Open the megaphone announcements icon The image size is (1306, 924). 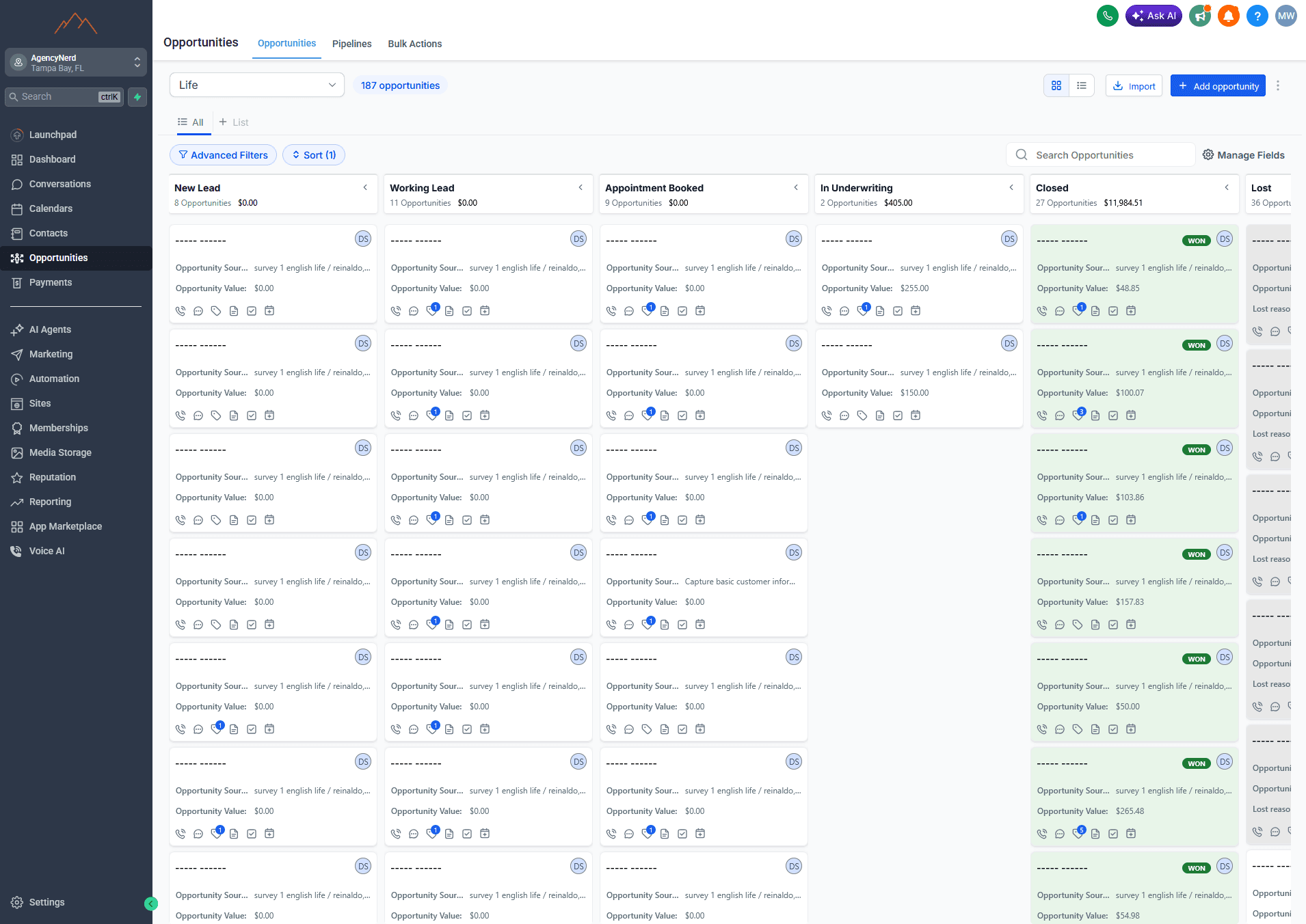tap(1200, 16)
